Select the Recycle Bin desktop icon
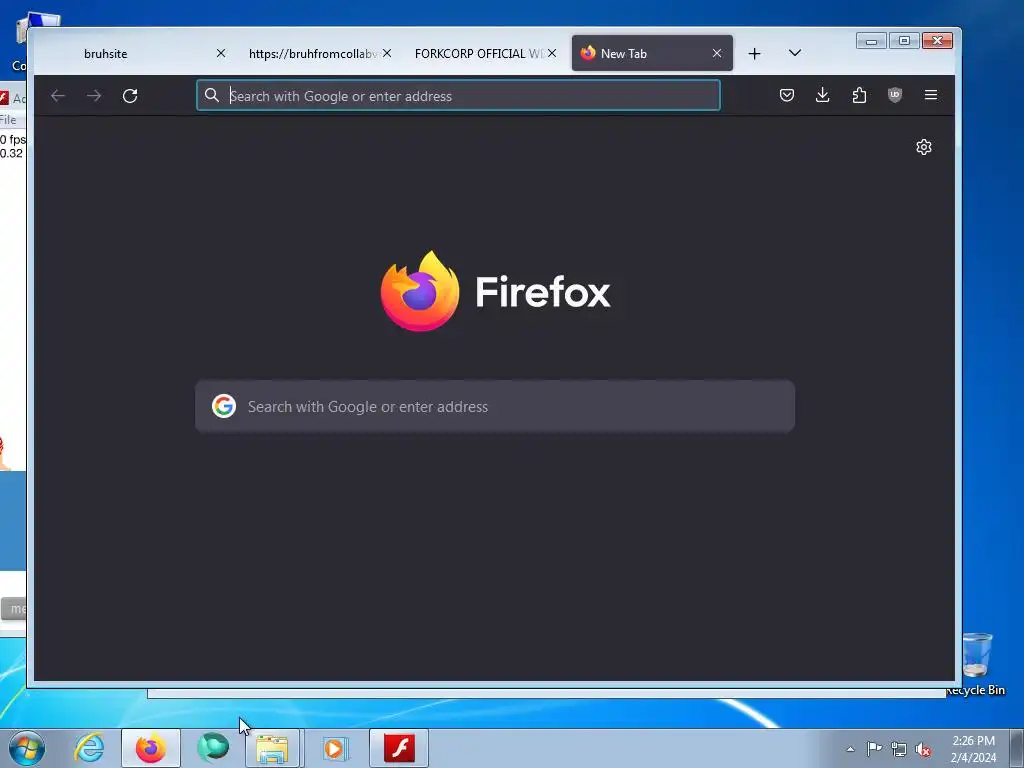The image size is (1024, 768). click(x=977, y=664)
